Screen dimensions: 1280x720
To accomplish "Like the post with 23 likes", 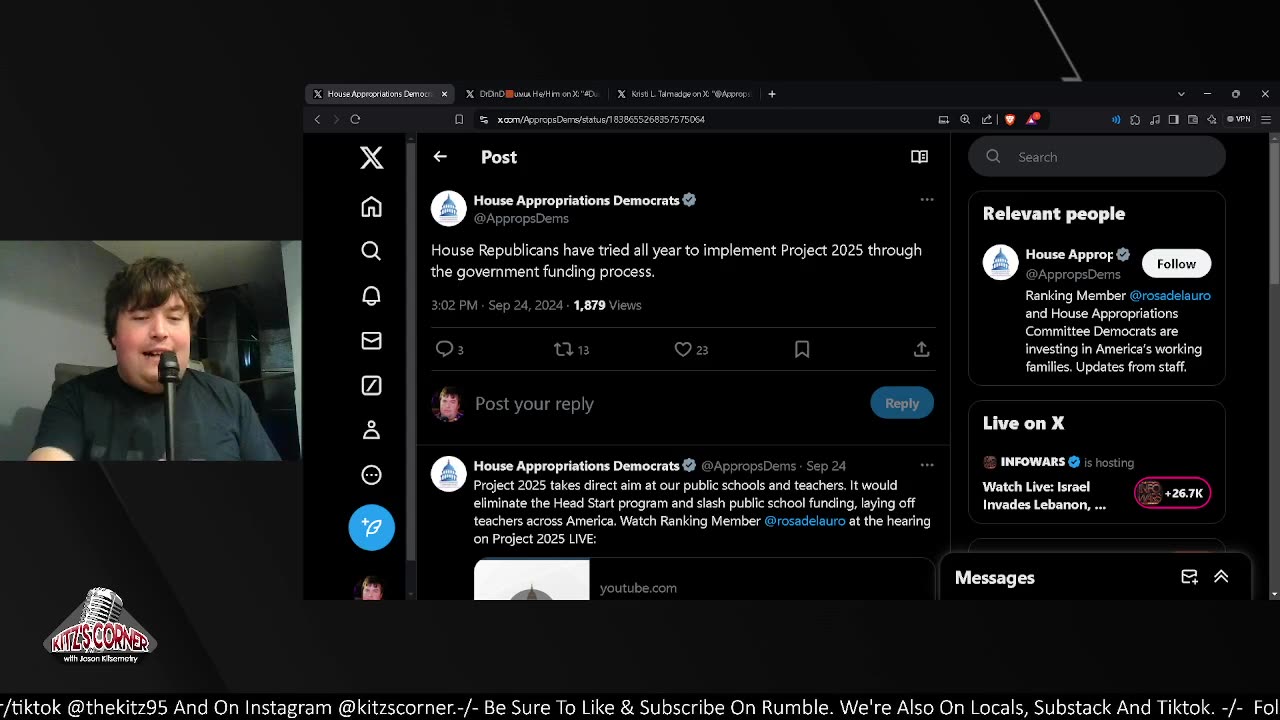I will click(691, 349).
